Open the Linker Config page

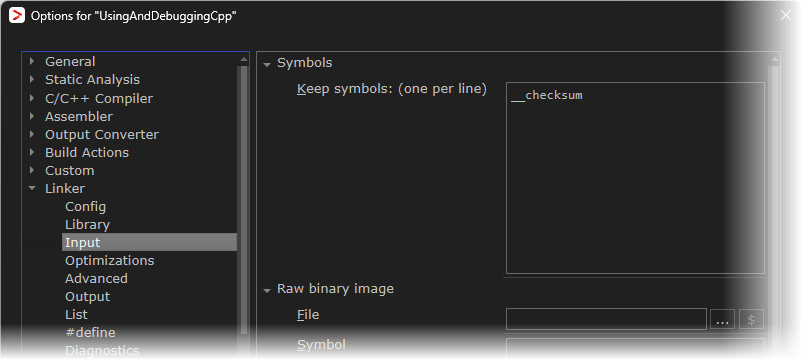85,206
